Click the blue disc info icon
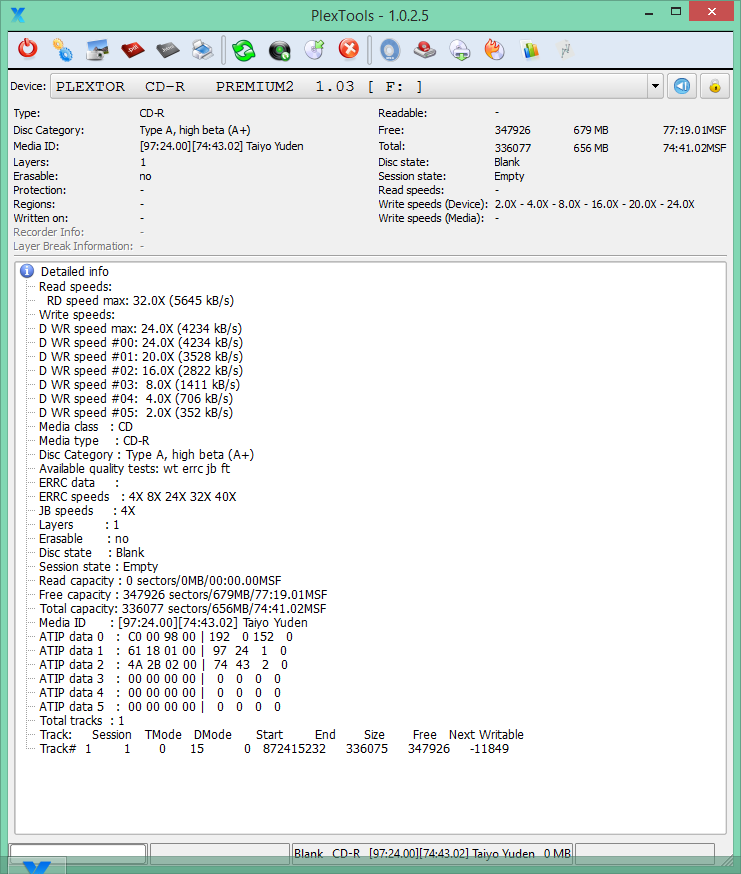Screen dimensions: 741x874 coord(390,50)
